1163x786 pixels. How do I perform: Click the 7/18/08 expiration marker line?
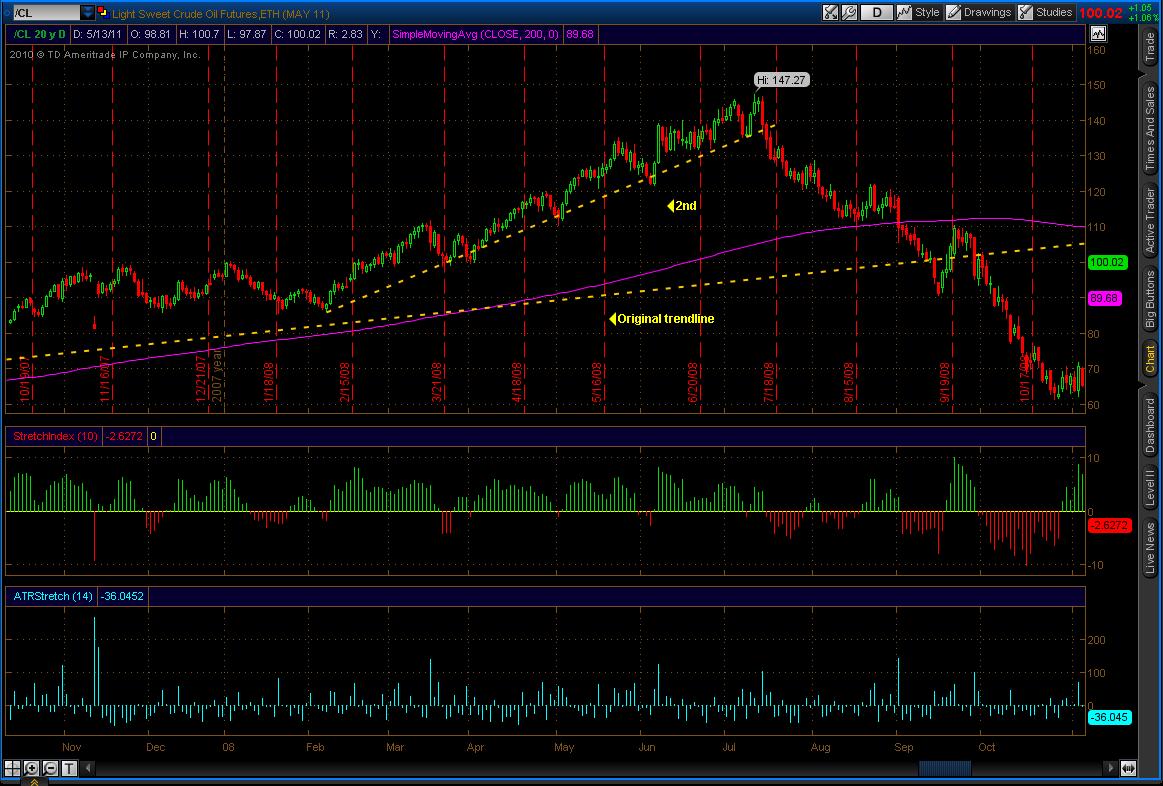coord(777,222)
